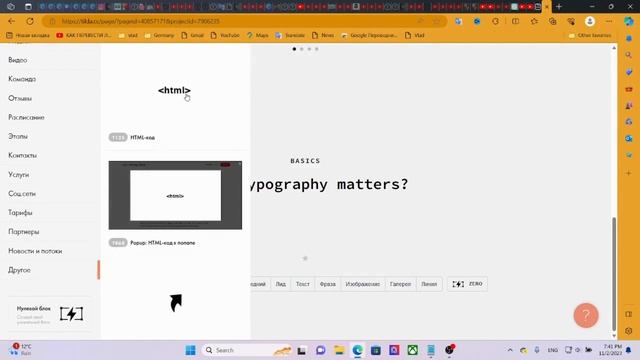Open a new browser tab
The height and width of the screenshot is (360, 640).
point(559,7)
